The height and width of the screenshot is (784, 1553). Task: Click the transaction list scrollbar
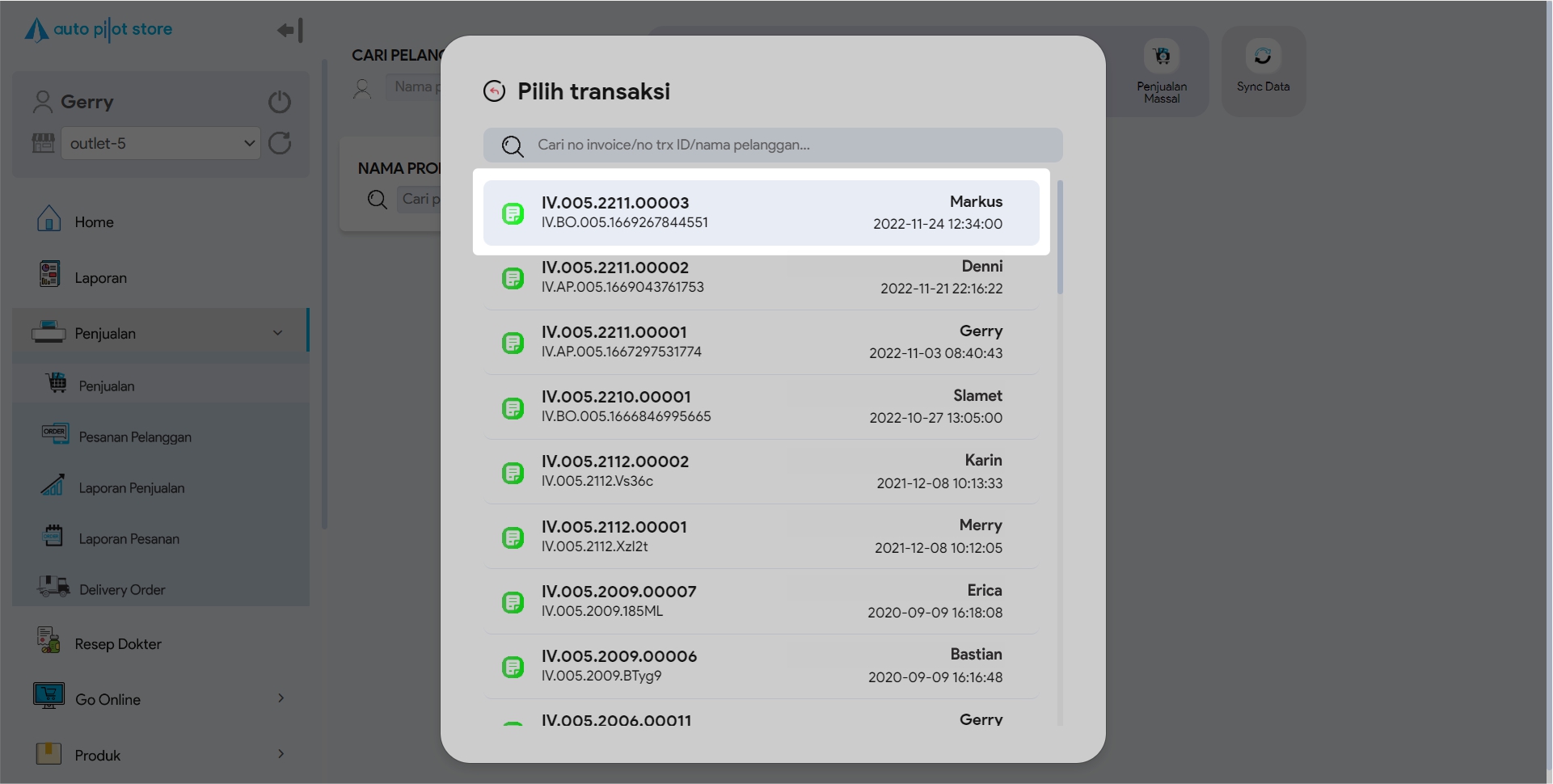[x=1060, y=238]
